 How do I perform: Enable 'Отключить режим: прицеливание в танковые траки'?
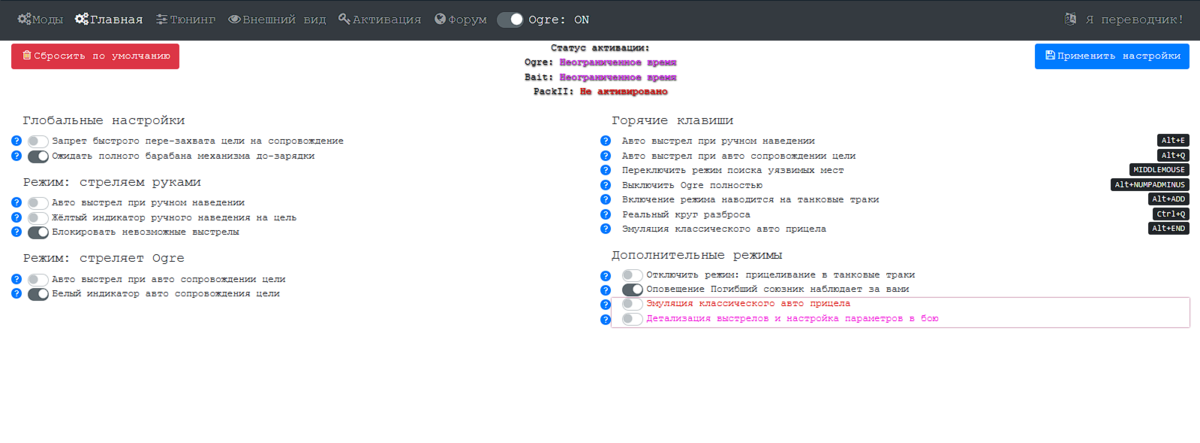pos(632,275)
